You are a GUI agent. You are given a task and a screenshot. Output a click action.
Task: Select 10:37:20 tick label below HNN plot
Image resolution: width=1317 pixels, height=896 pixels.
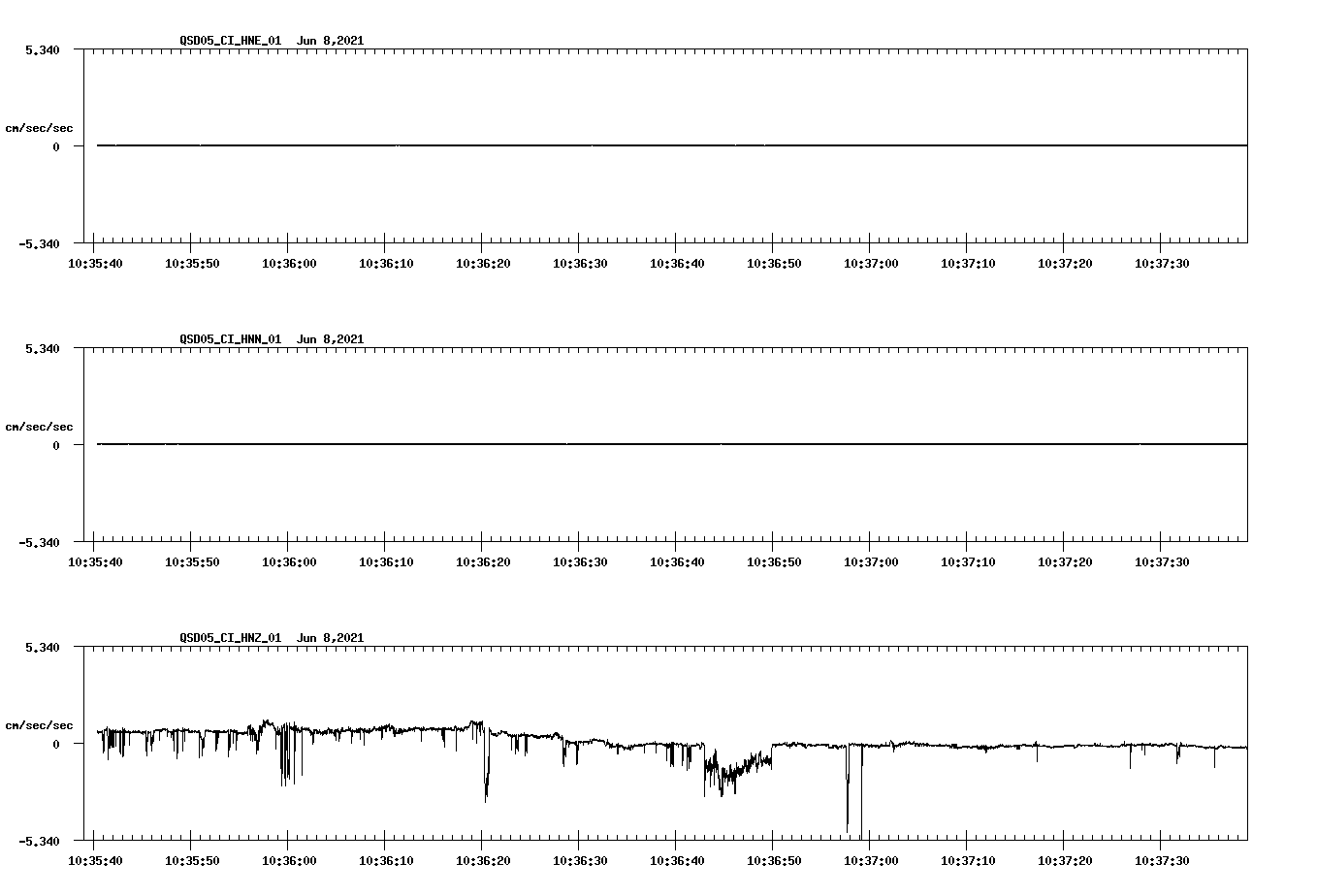(1065, 562)
